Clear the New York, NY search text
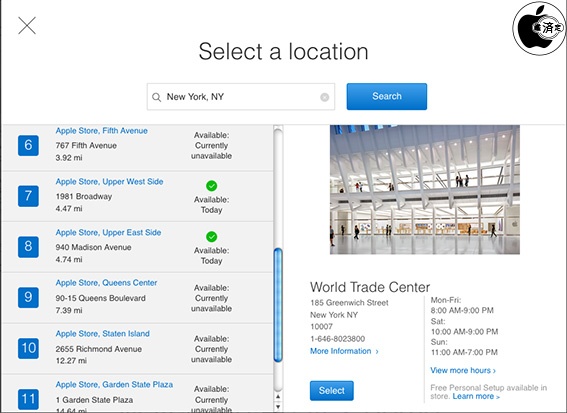 click(324, 97)
